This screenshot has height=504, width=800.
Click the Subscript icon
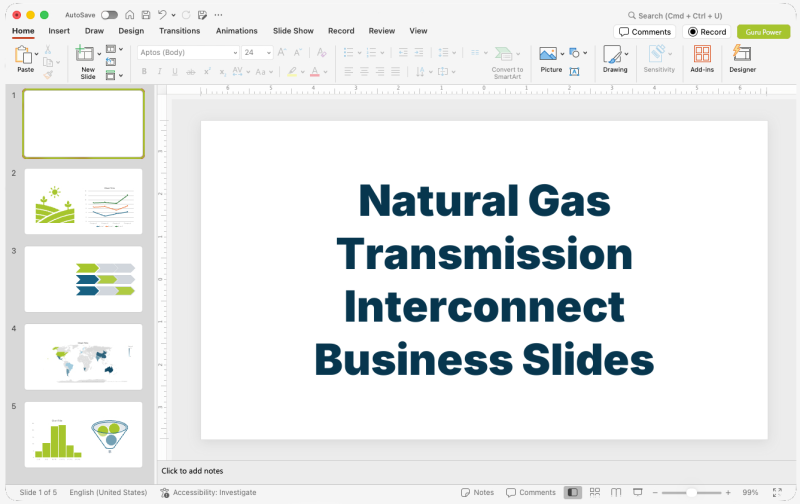click(222, 72)
